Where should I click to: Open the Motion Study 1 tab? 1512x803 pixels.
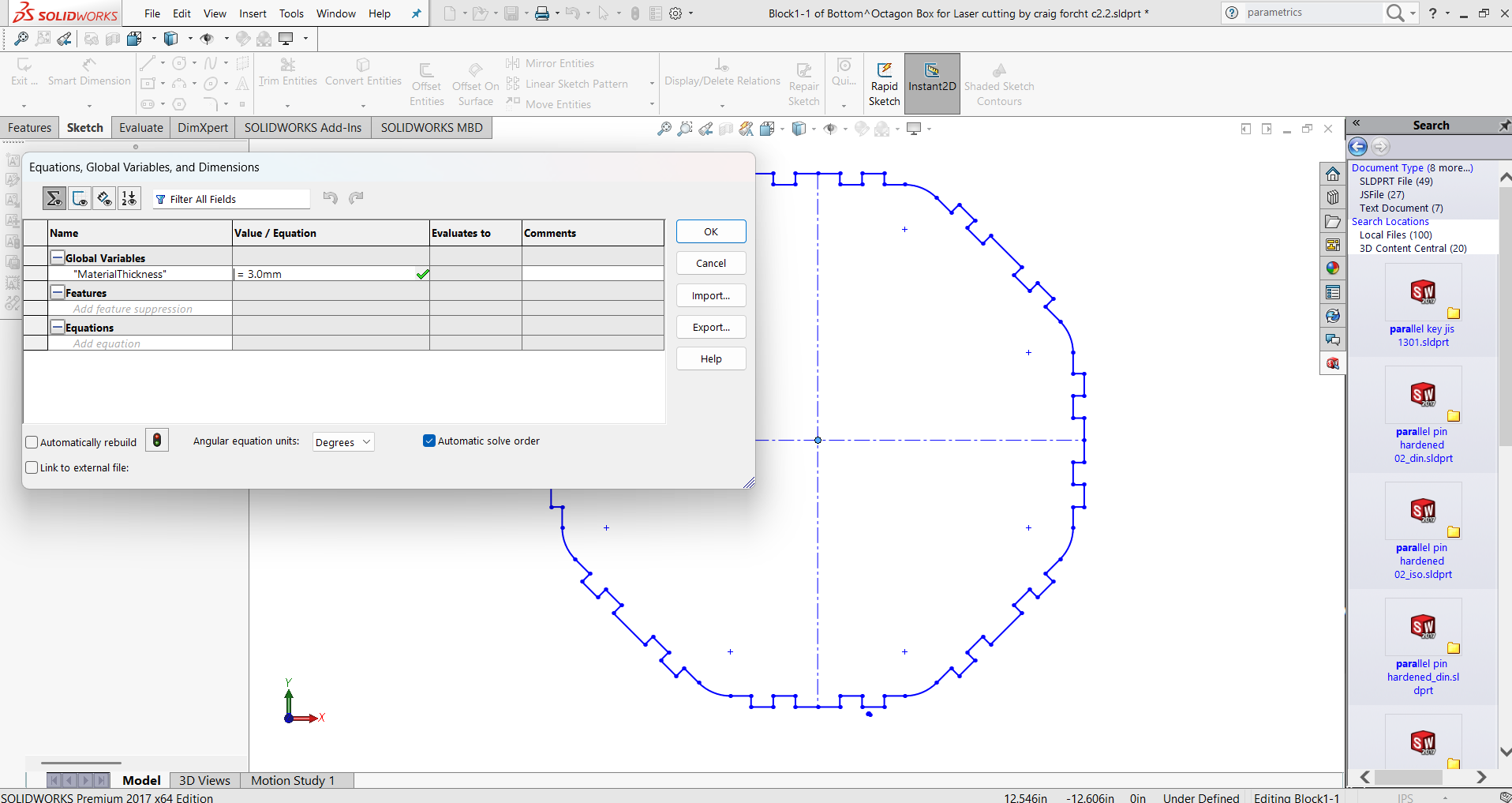[293, 780]
